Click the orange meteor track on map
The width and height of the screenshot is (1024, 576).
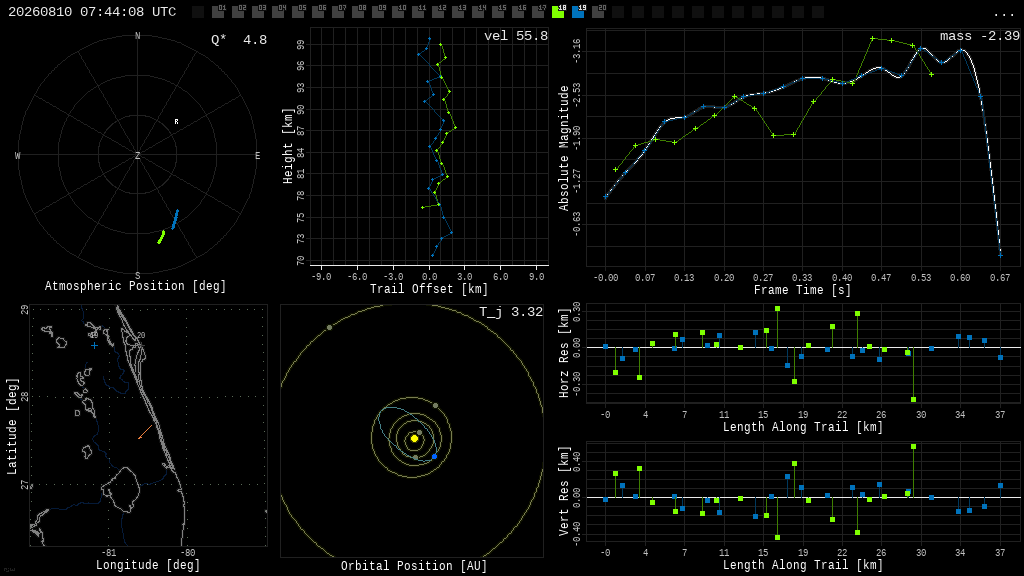(145, 432)
